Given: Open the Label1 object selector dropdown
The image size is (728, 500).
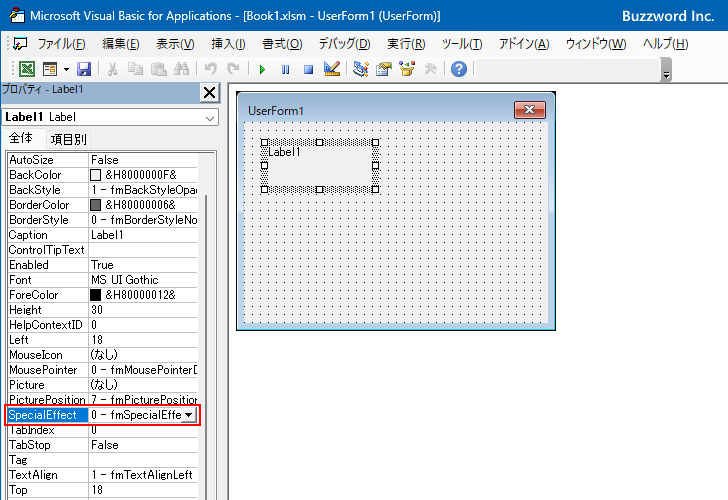Looking at the screenshot, I should tap(210, 118).
